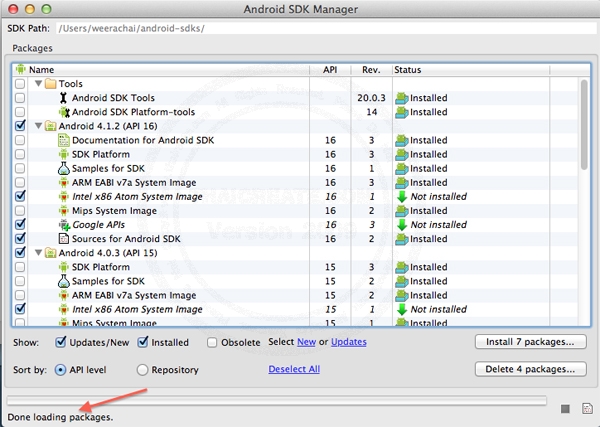Image resolution: width=600 pixels, height=427 pixels.
Task: Click the Google APIs add-on icon
Action: click(x=64, y=225)
